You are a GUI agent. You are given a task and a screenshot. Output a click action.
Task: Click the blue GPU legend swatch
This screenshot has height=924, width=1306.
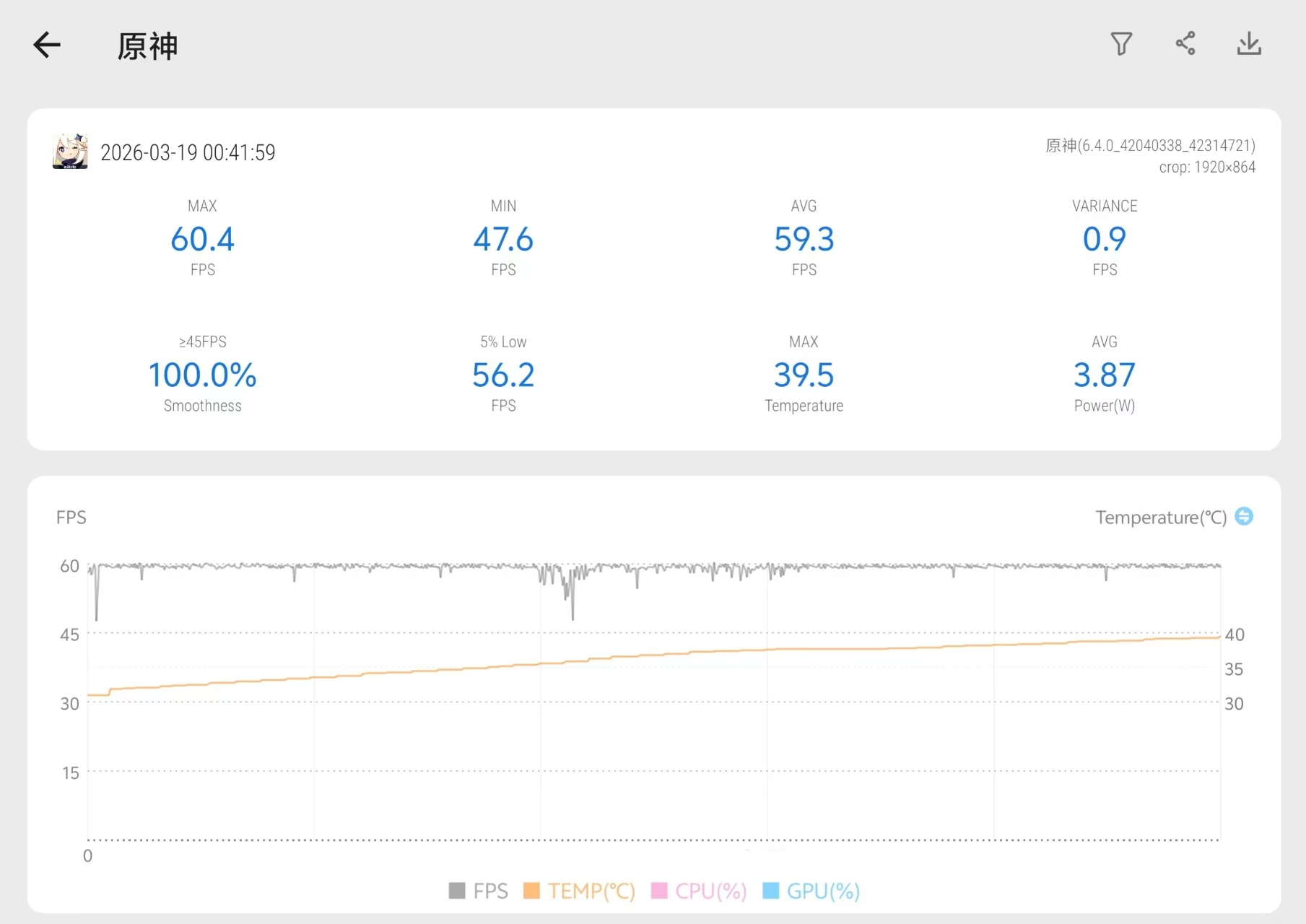point(771,891)
